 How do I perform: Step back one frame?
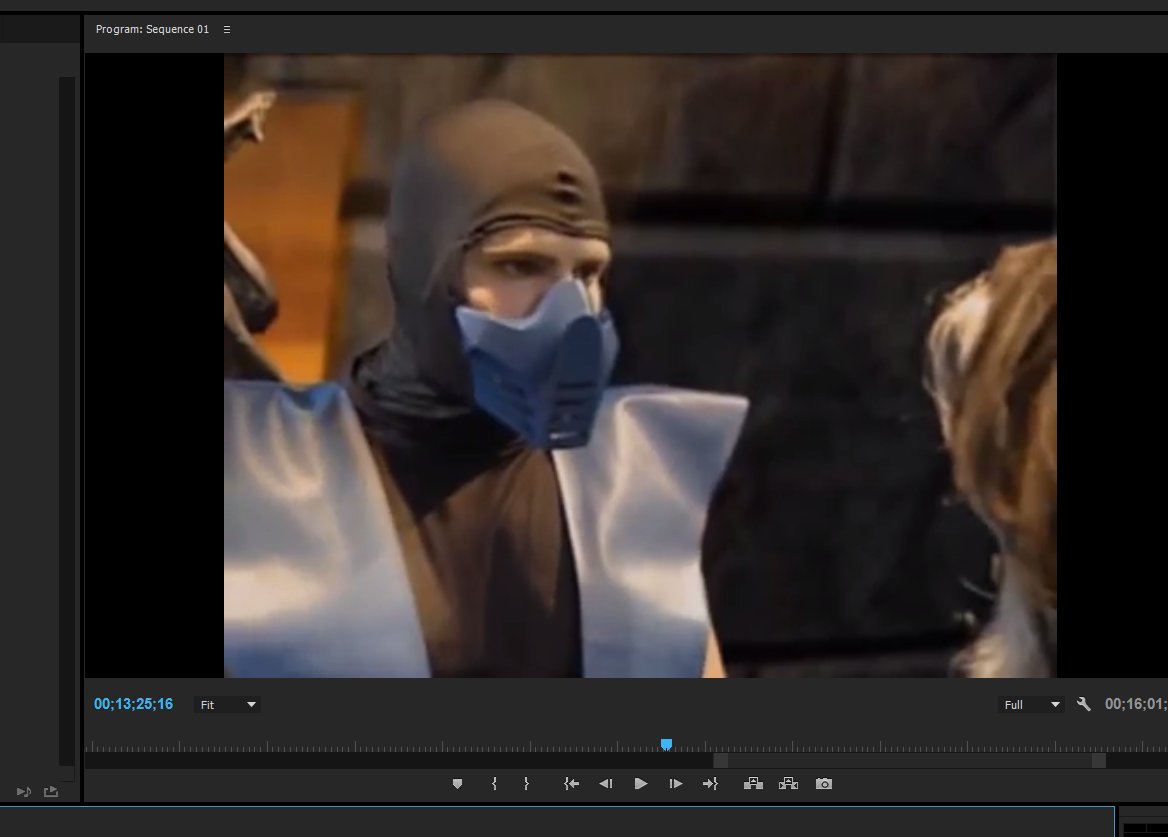pyautogui.click(x=606, y=783)
